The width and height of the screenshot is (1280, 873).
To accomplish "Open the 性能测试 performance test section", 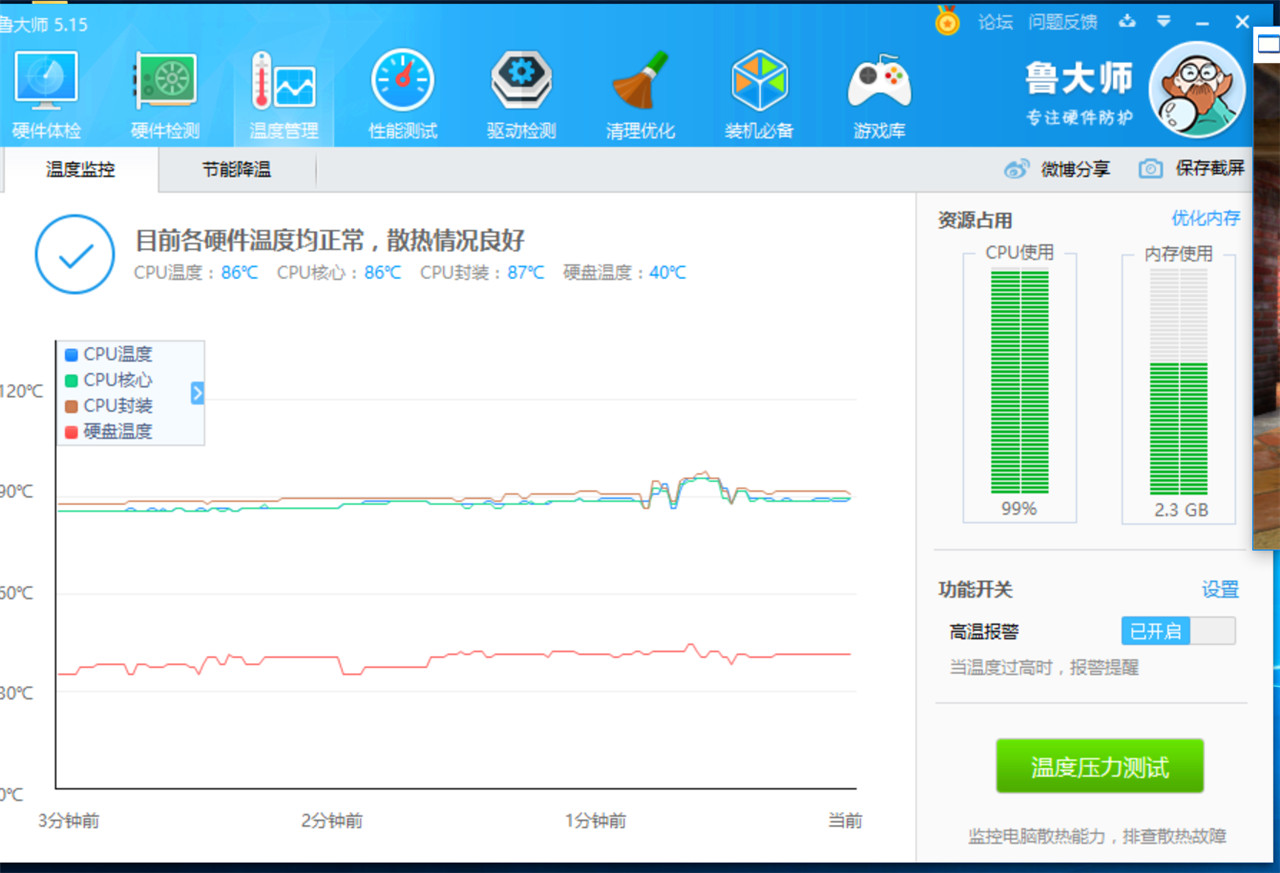I will (x=403, y=96).
